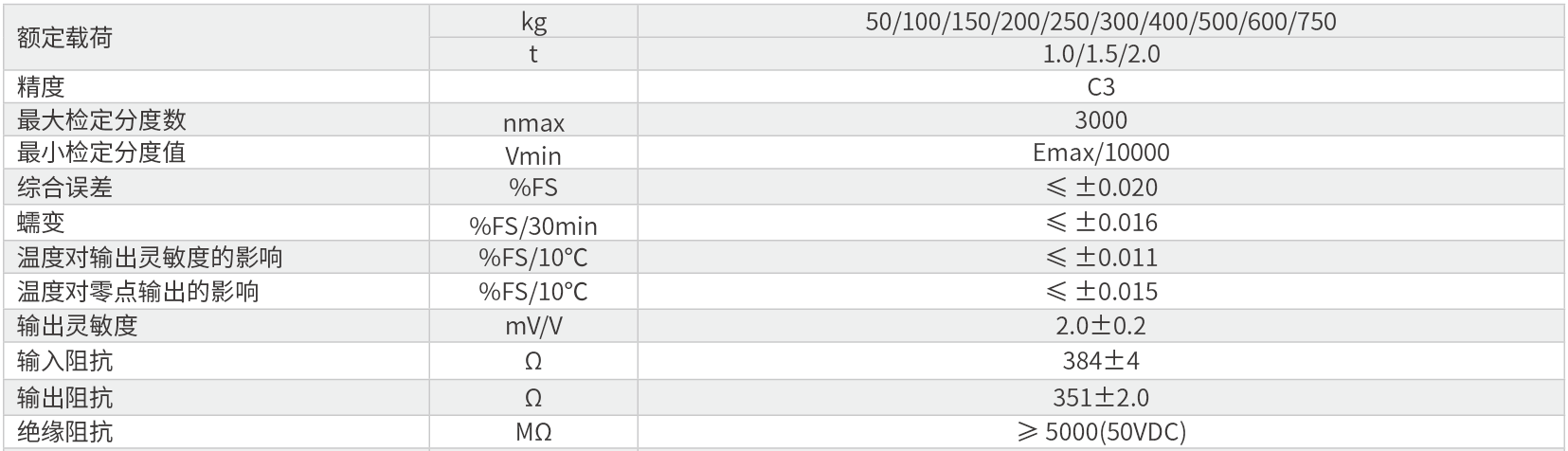Click the 输出阻抗 row label
This screenshot has height=451, width=1568.
(x=64, y=397)
